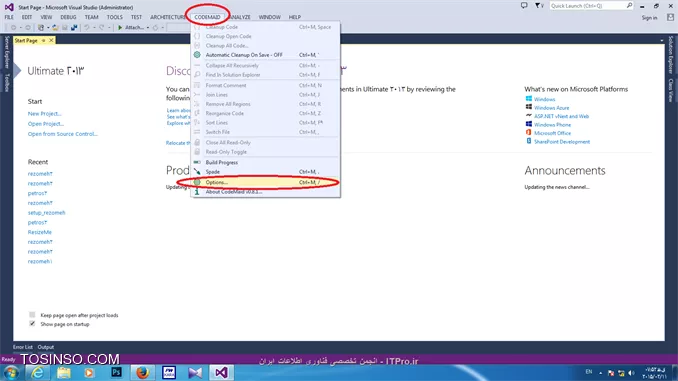Open Spade from the CodeMaid menu
678x381 pixels.
tap(265, 172)
